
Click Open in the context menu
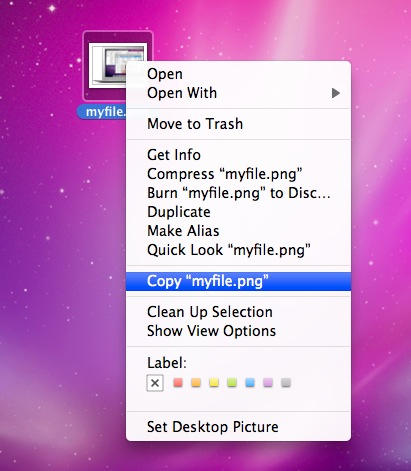165,74
